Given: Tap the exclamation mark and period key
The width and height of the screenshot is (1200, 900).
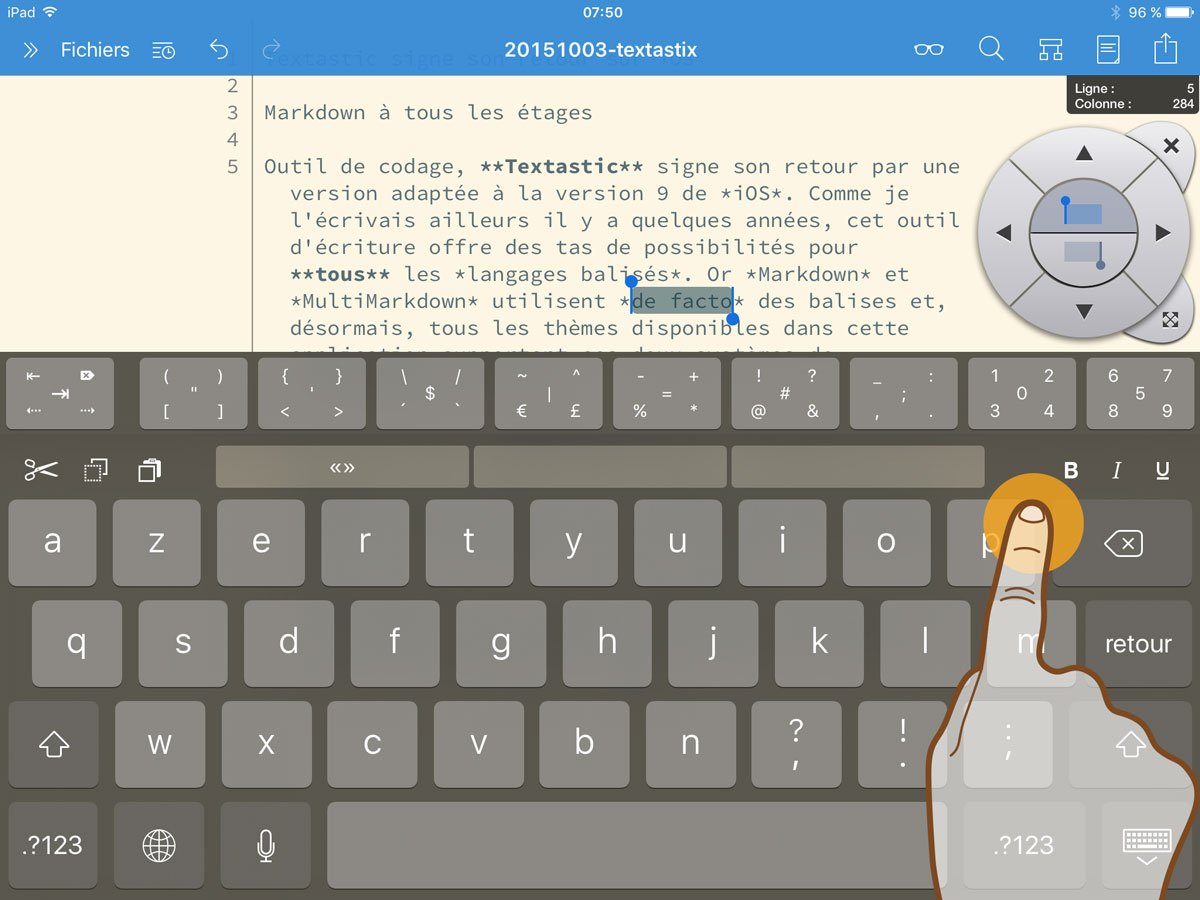Looking at the screenshot, I should [902, 743].
